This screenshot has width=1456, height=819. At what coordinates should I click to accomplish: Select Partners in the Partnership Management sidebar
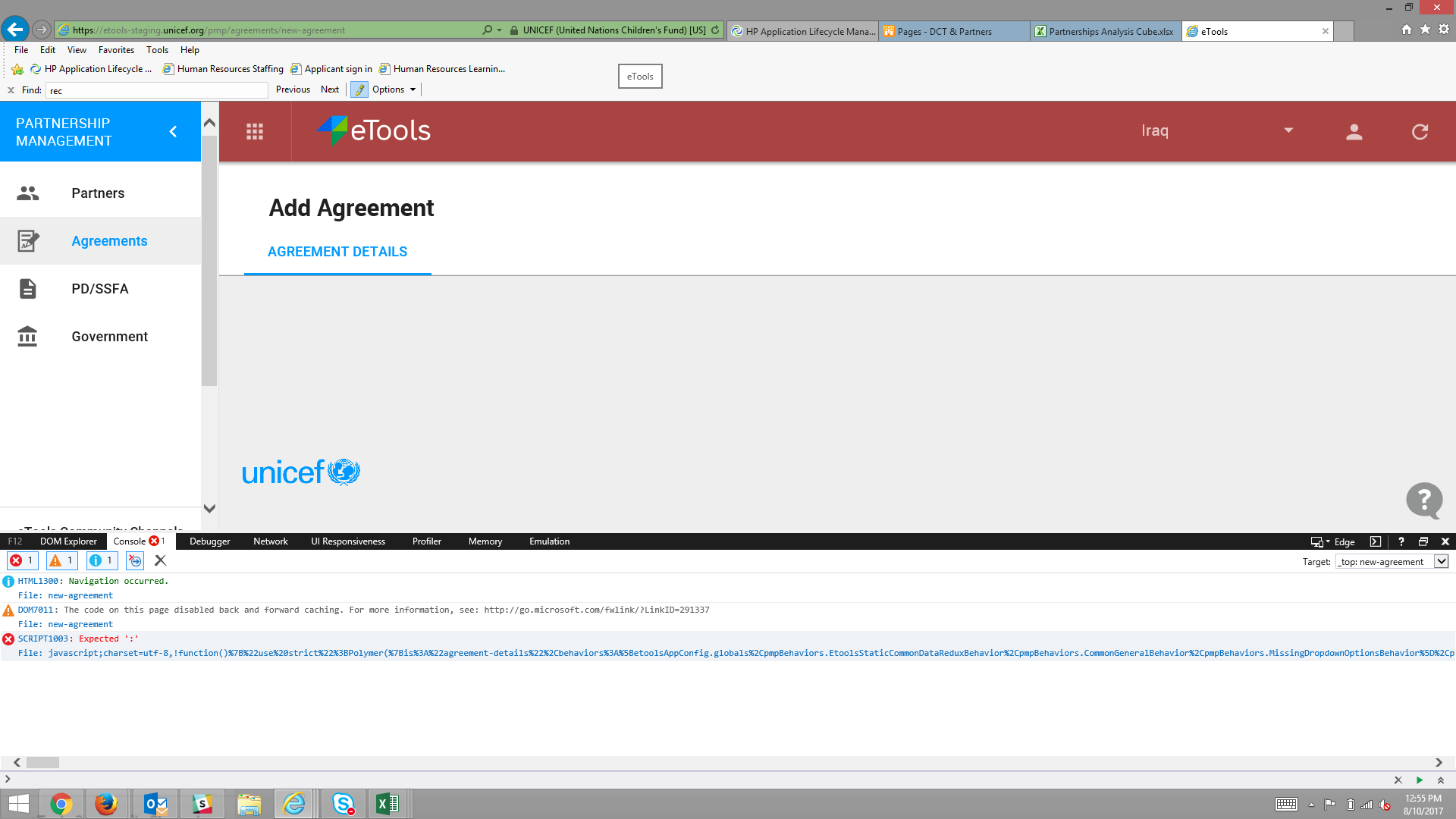[97, 193]
